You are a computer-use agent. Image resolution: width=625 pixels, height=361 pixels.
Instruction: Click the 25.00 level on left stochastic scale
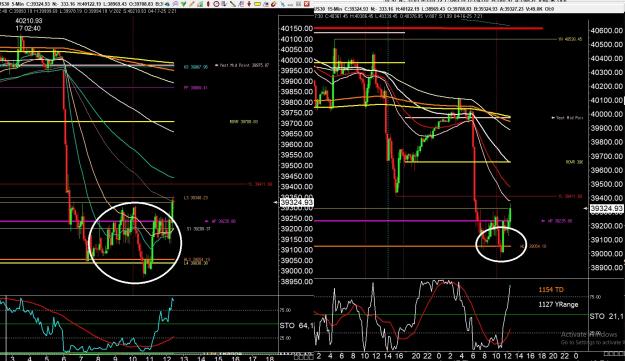(x=285, y=338)
